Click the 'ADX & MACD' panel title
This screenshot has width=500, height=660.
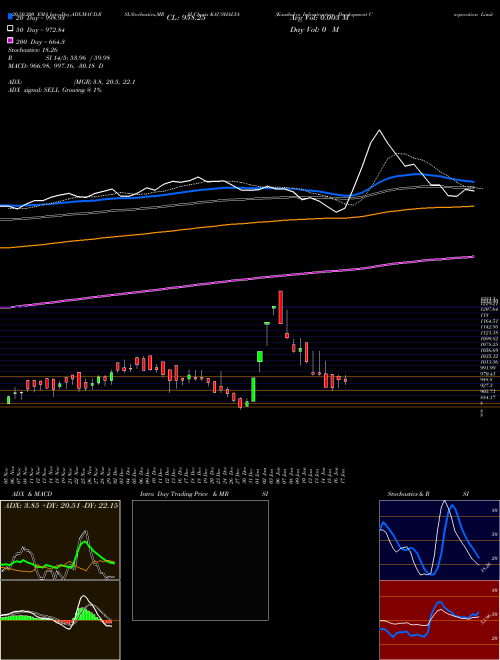[x=32, y=494]
